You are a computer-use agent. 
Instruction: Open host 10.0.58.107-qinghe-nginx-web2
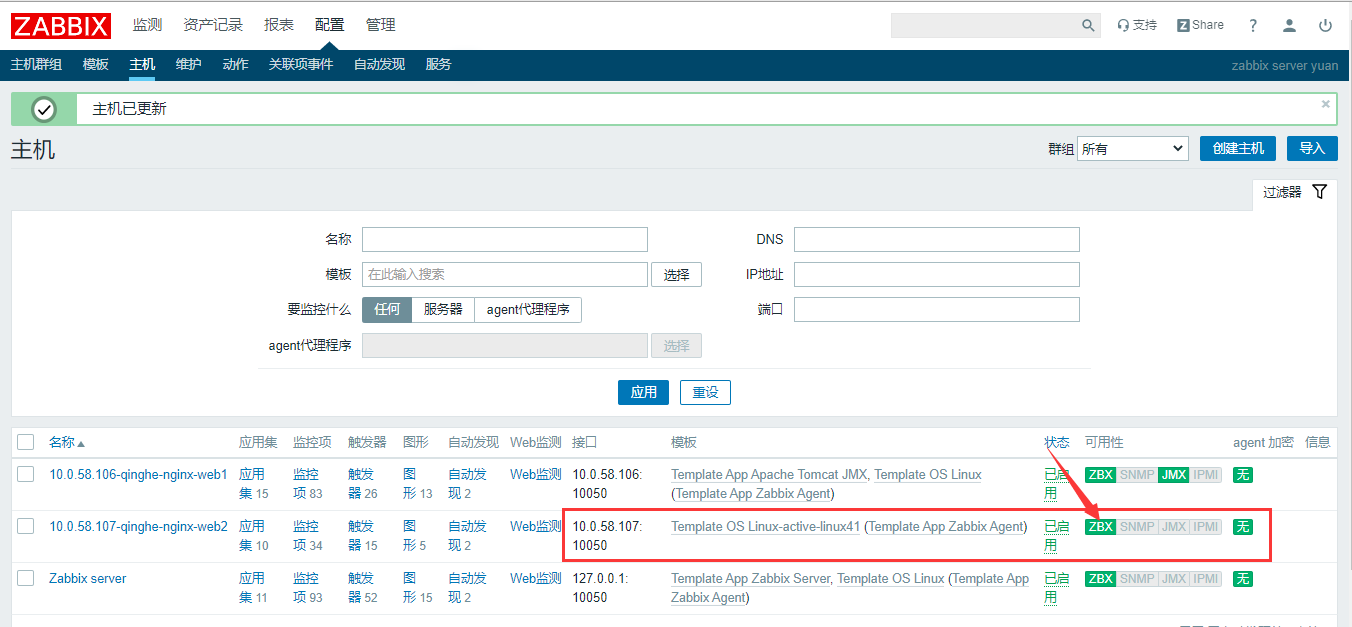tap(138, 526)
